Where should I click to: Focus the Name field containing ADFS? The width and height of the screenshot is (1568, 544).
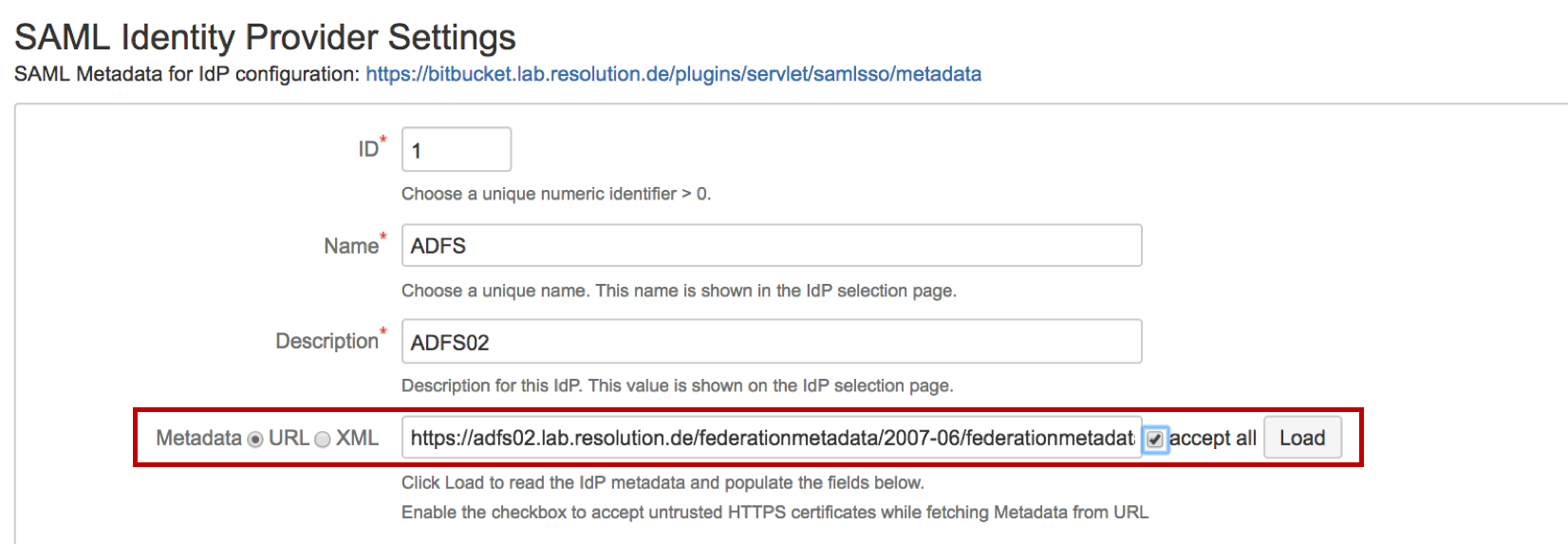click(x=772, y=246)
